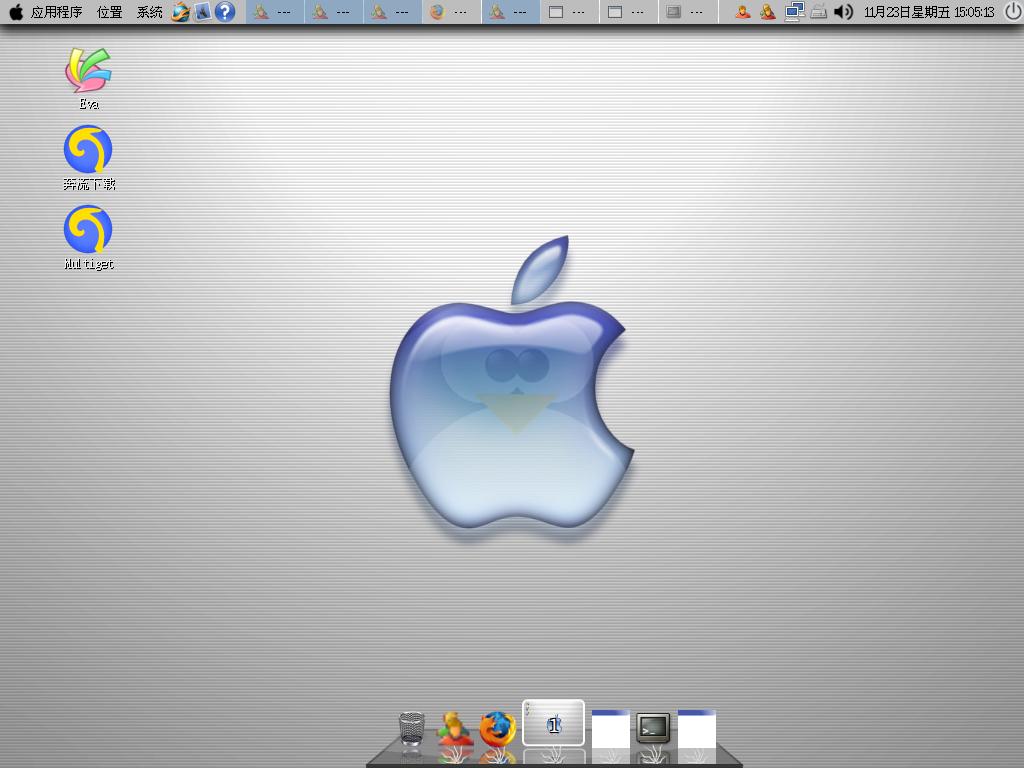This screenshot has height=768, width=1024.
Task: Select the Eva desktop icon
Action: [89, 78]
